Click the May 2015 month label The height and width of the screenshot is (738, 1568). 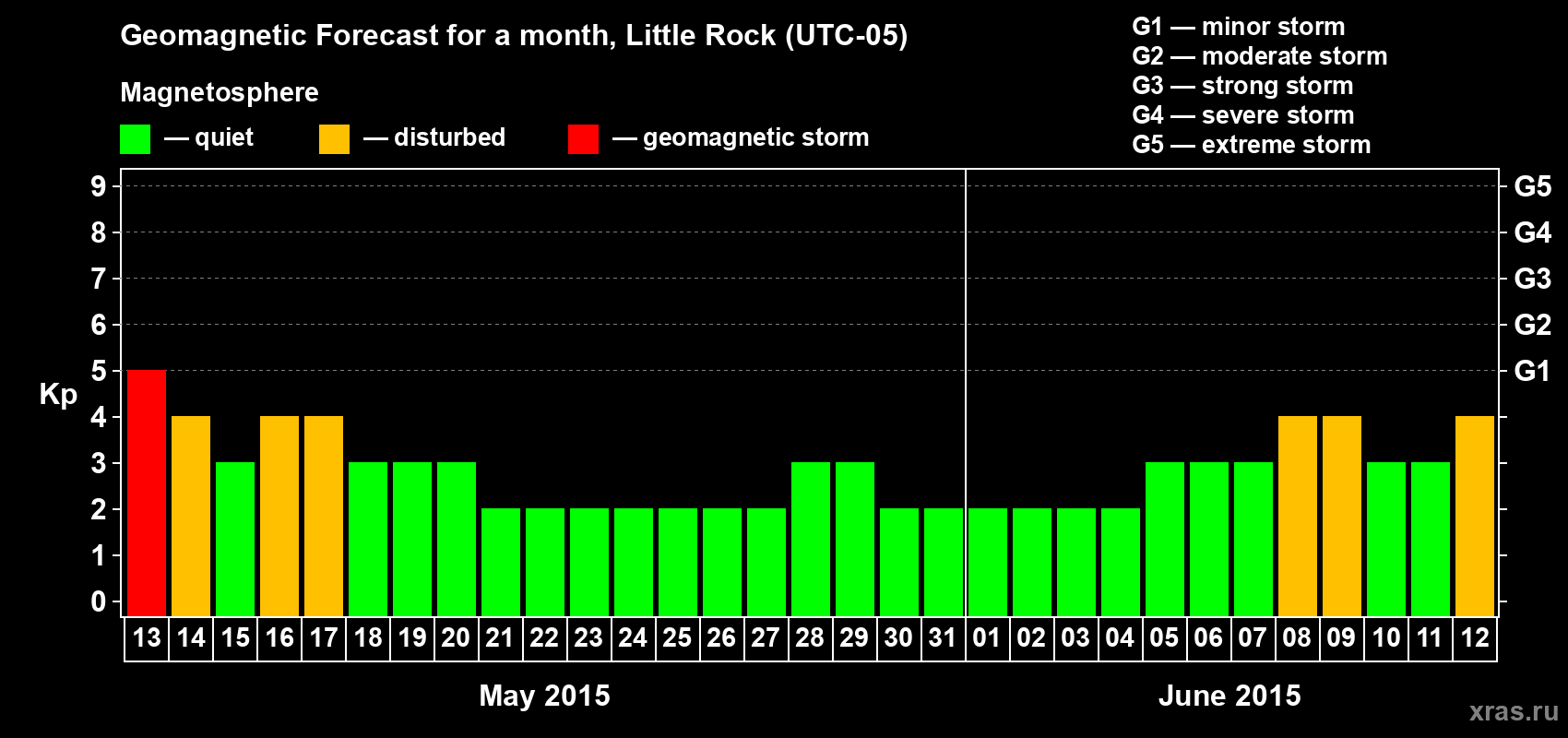coord(545,696)
